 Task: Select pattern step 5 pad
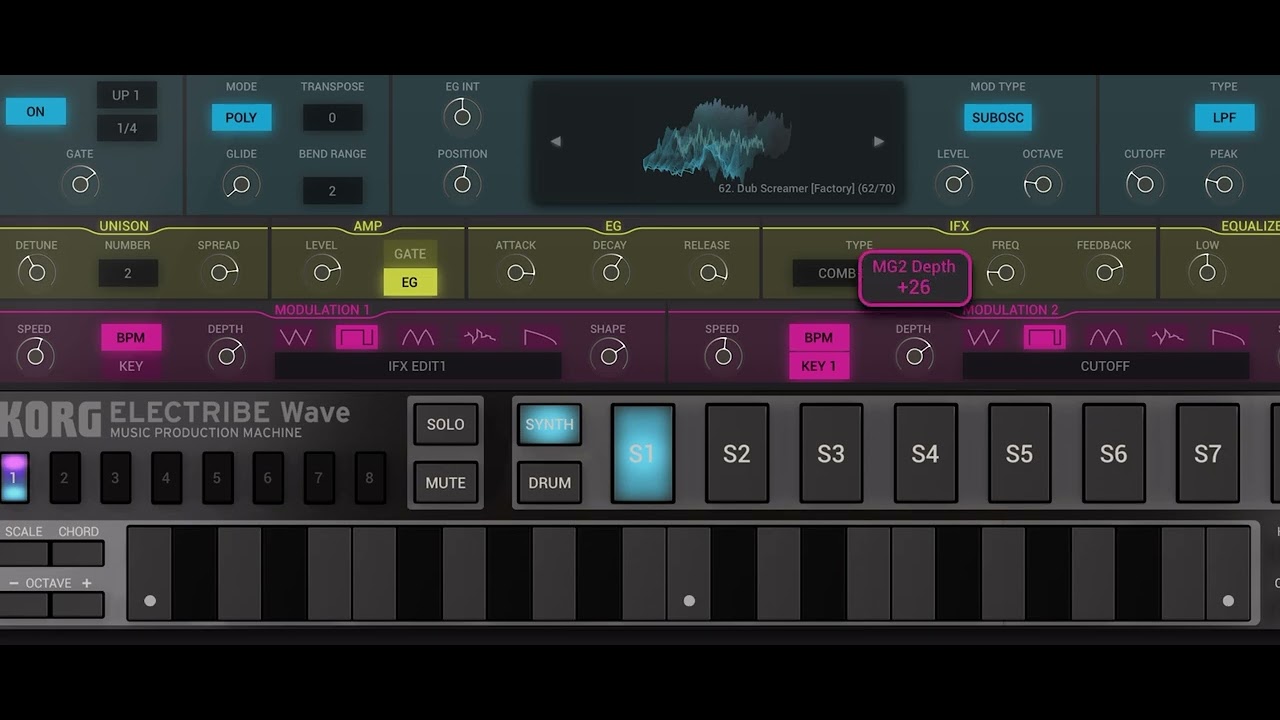(216, 478)
